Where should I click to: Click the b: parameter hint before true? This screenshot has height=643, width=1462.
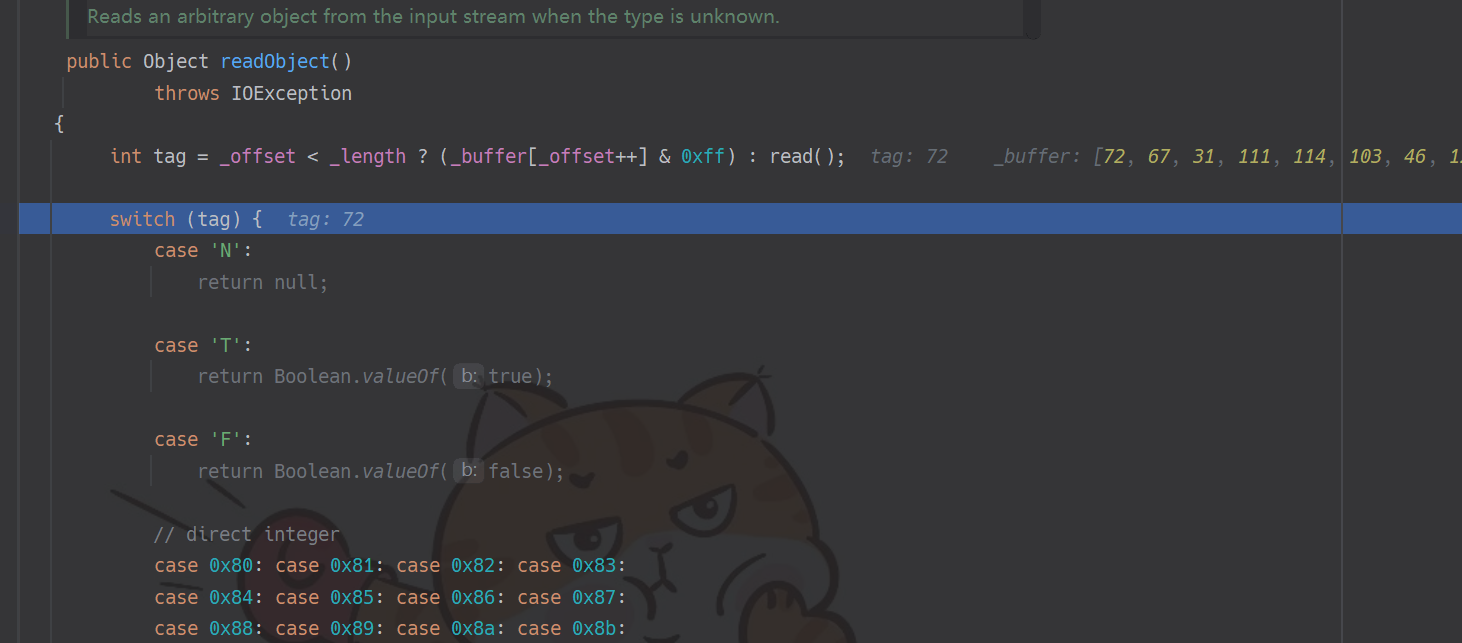[x=468, y=377]
